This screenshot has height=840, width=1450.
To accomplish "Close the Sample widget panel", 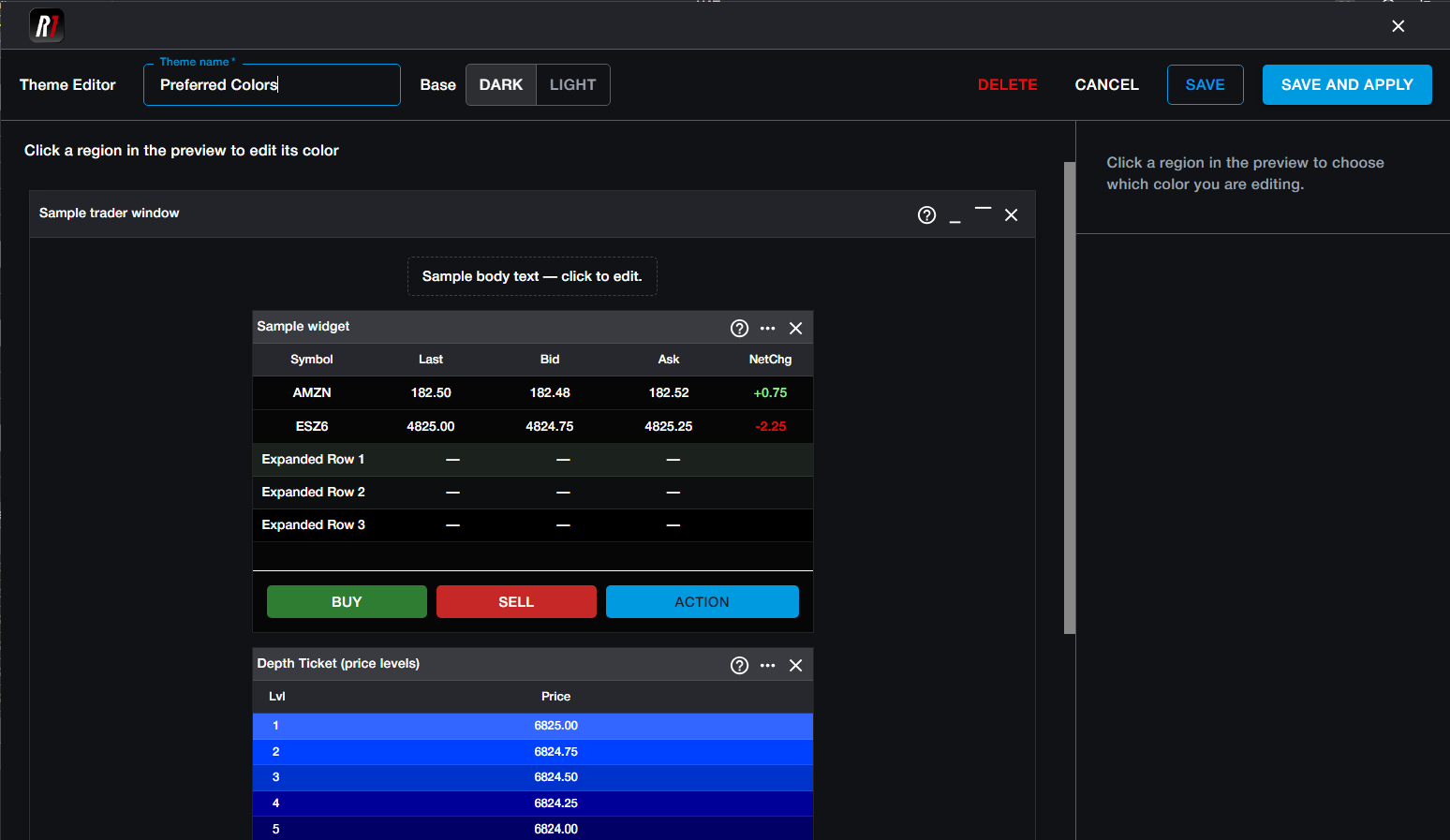I will coord(796,328).
